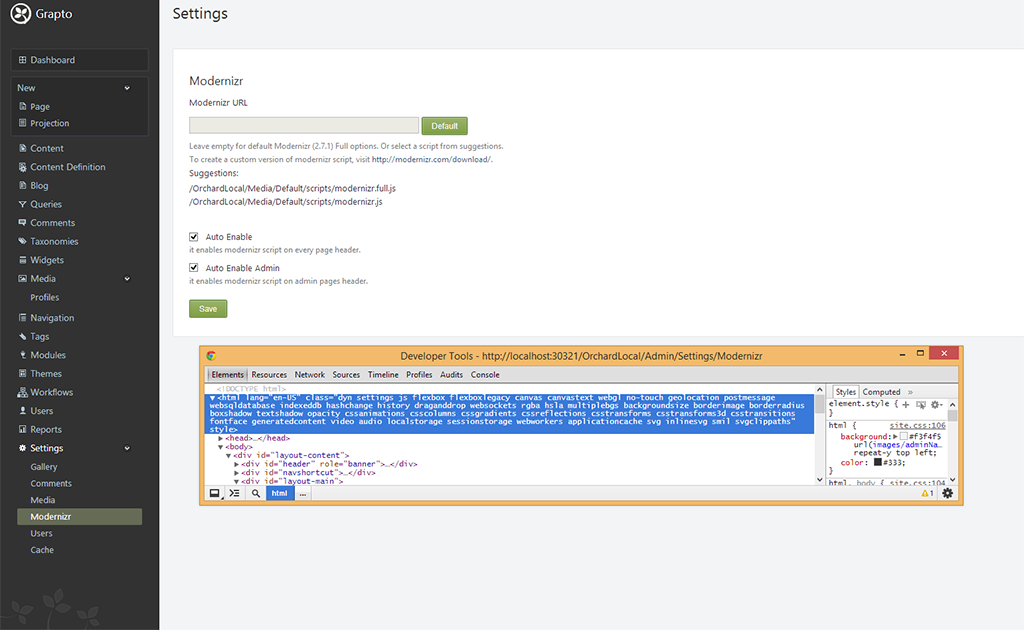Expand the head element in DevTools
The width and height of the screenshot is (1024, 630).
(x=221, y=438)
